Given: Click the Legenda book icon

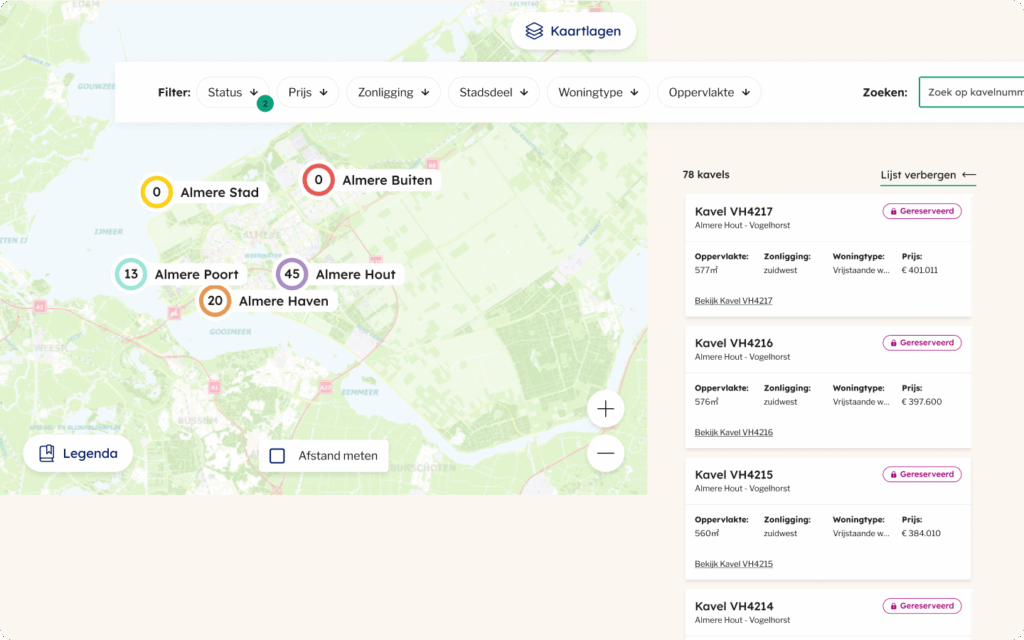Looking at the screenshot, I should coord(46,453).
